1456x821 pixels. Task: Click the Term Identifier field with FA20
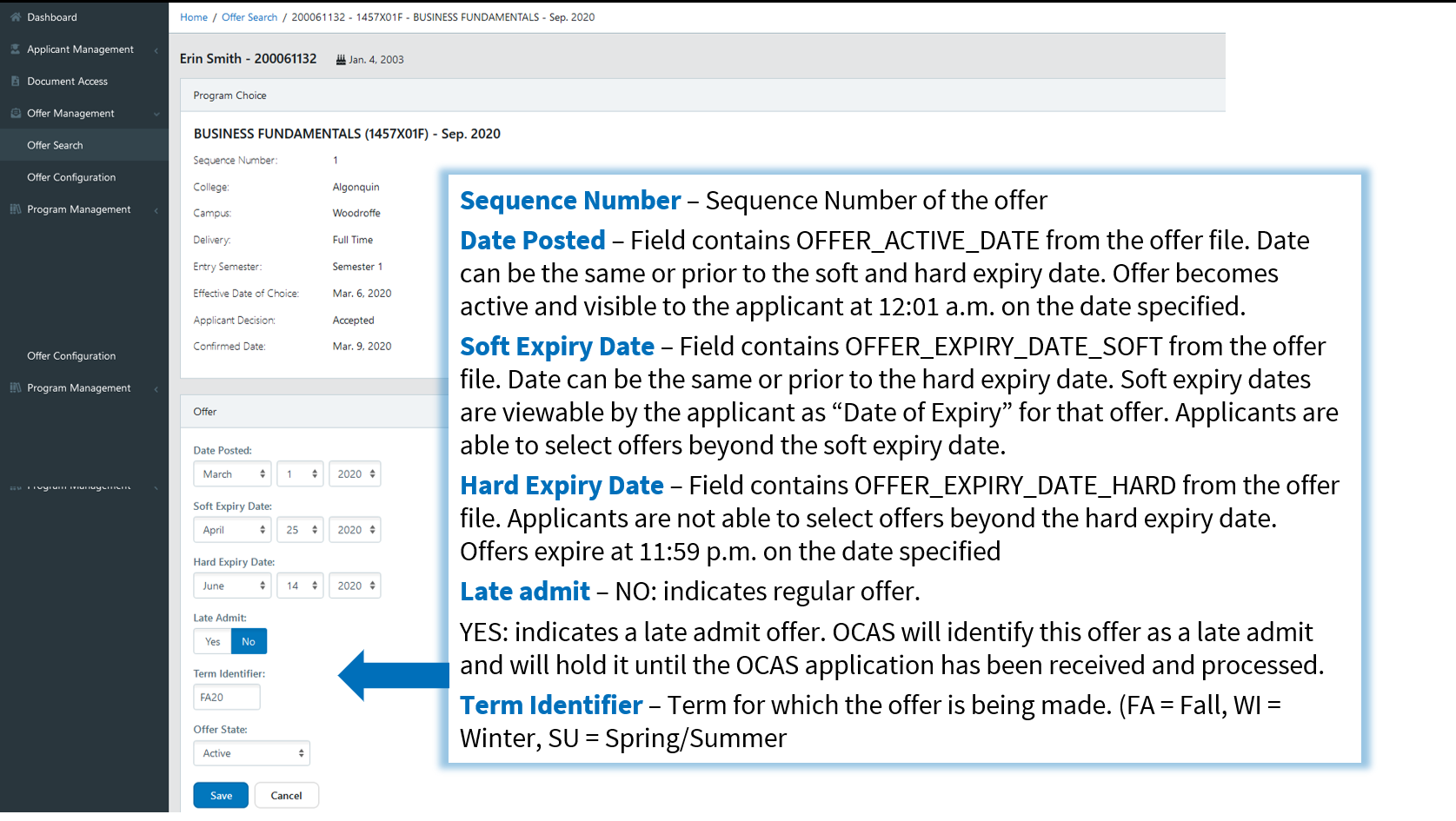226,697
